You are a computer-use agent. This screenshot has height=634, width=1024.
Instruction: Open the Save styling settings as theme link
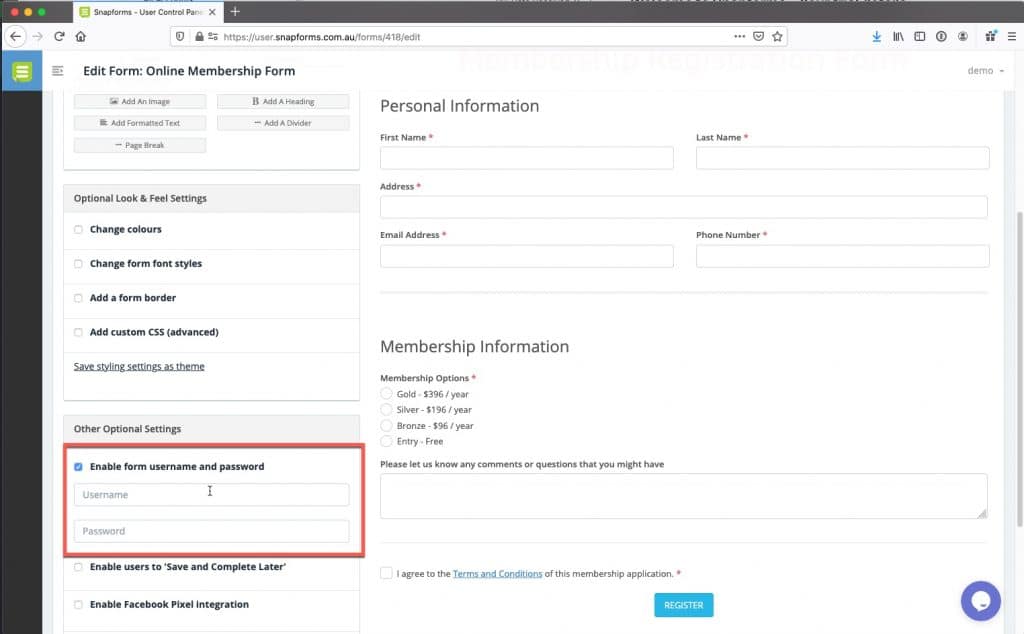tap(139, 366)
